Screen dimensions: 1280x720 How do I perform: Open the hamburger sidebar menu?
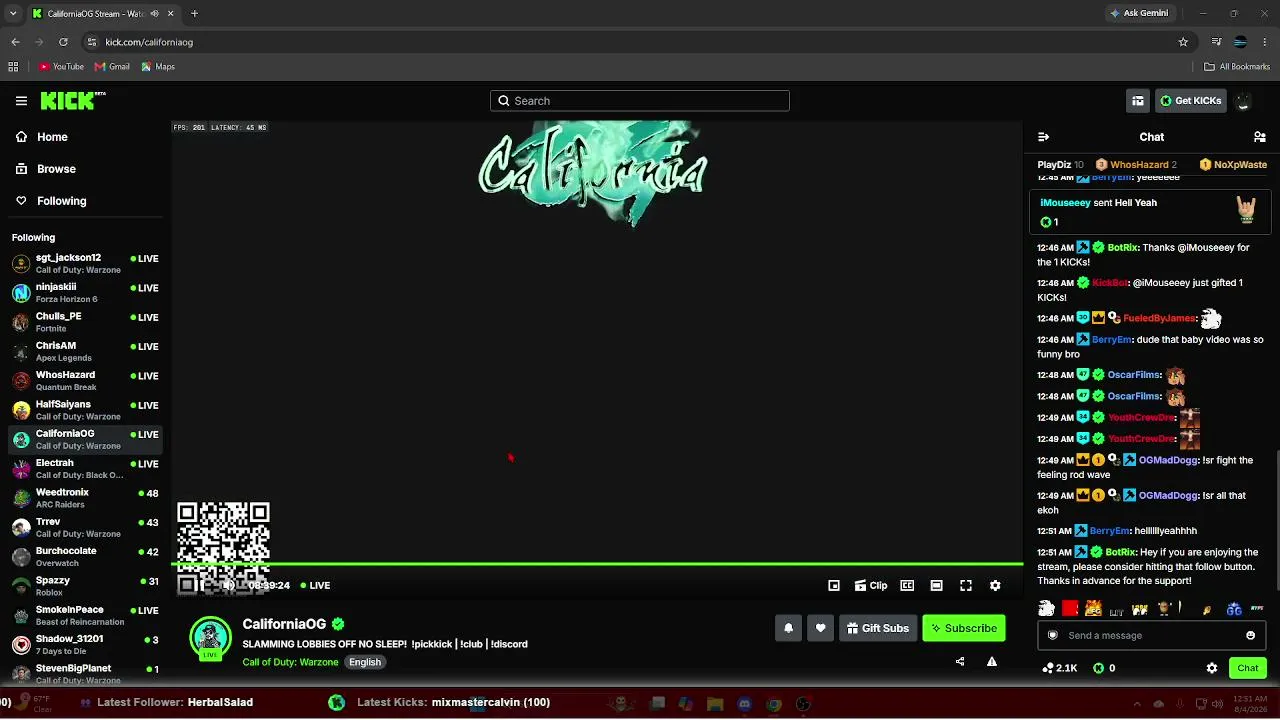[21, 101]
